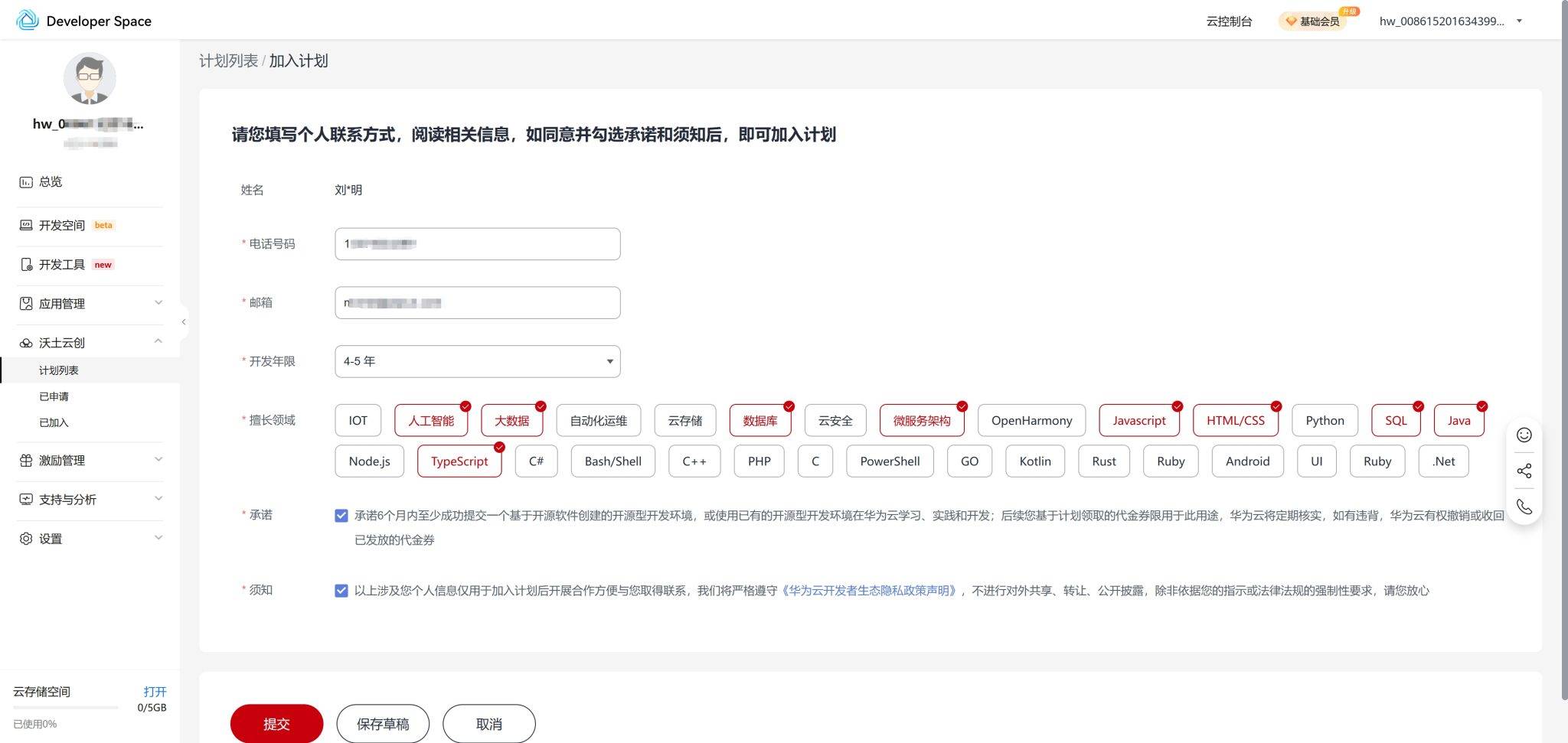Image resolution: width=1568 pixels, height=743 pixels.
Task: Go to 已申请 in sidebar submenu
Action: (x=54, y=396)
